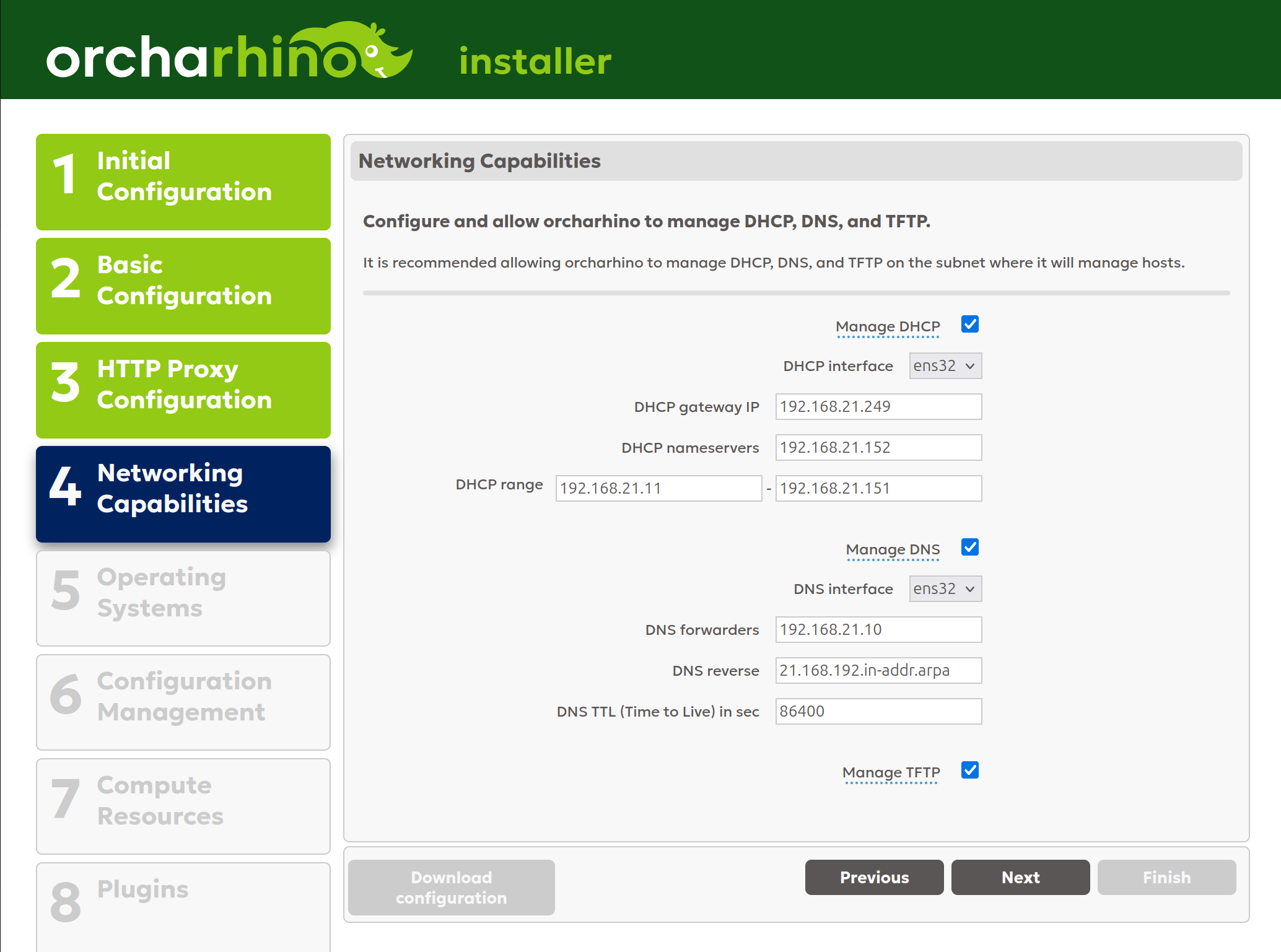Open the DHCP interface dropdown
The height and width of the screenshot is (952, 1281).
point(945,365)
